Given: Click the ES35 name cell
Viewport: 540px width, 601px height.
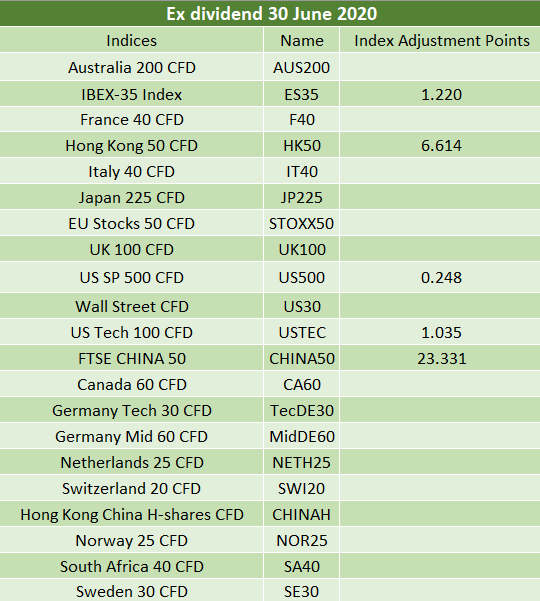Looking at the screenshot, I should click(302, 94).
